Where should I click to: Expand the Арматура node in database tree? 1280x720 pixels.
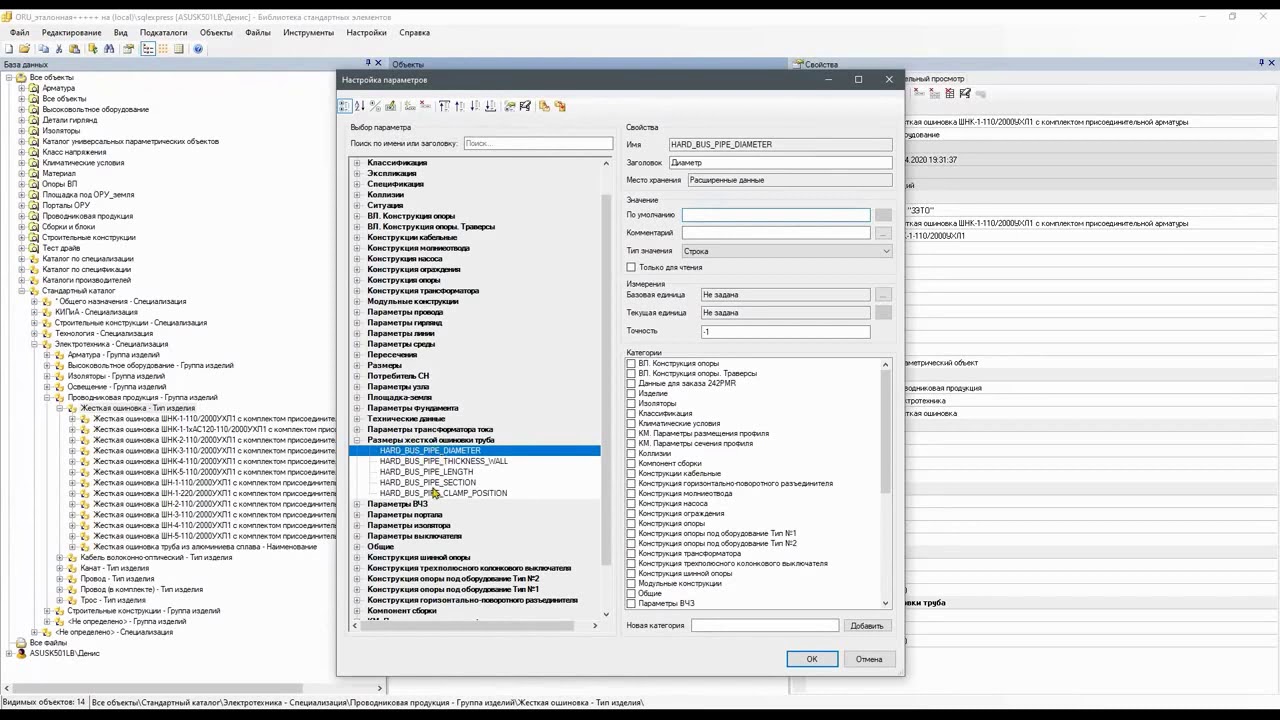[22, 88]
